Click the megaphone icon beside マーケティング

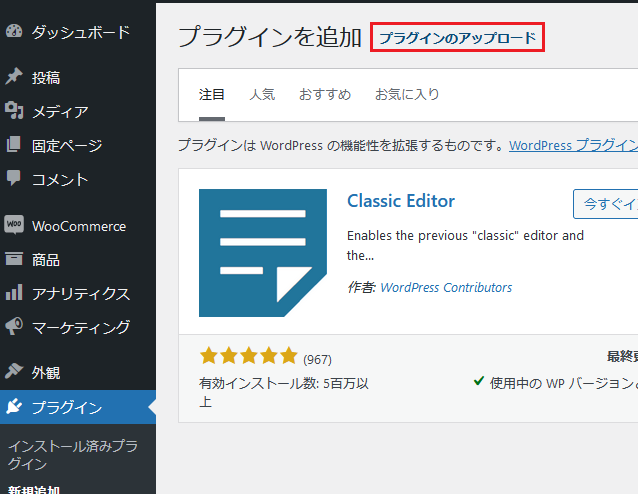pyautogui.click(x=14, y=326)
